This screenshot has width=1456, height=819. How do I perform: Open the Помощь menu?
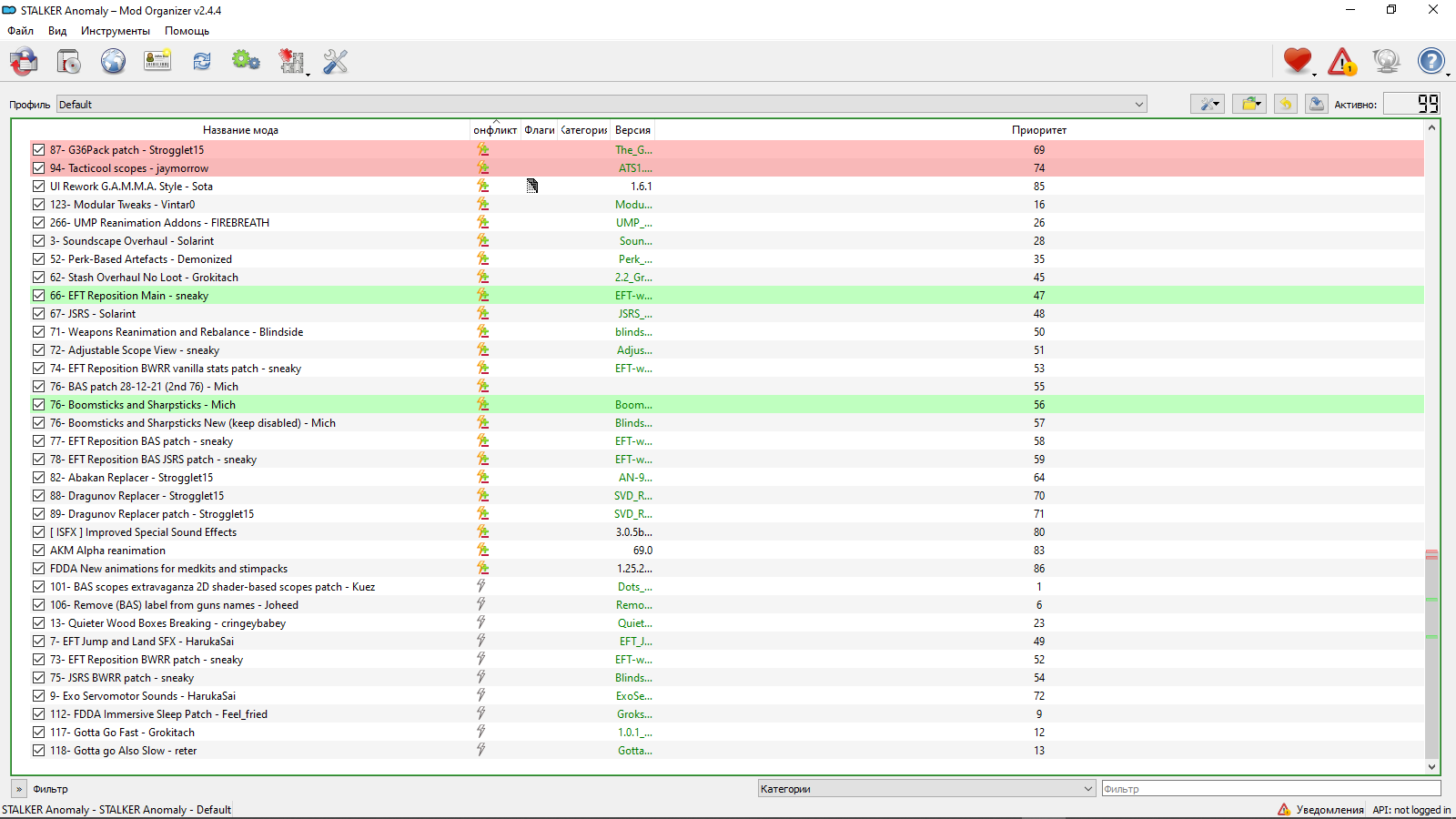click(187, 30)
